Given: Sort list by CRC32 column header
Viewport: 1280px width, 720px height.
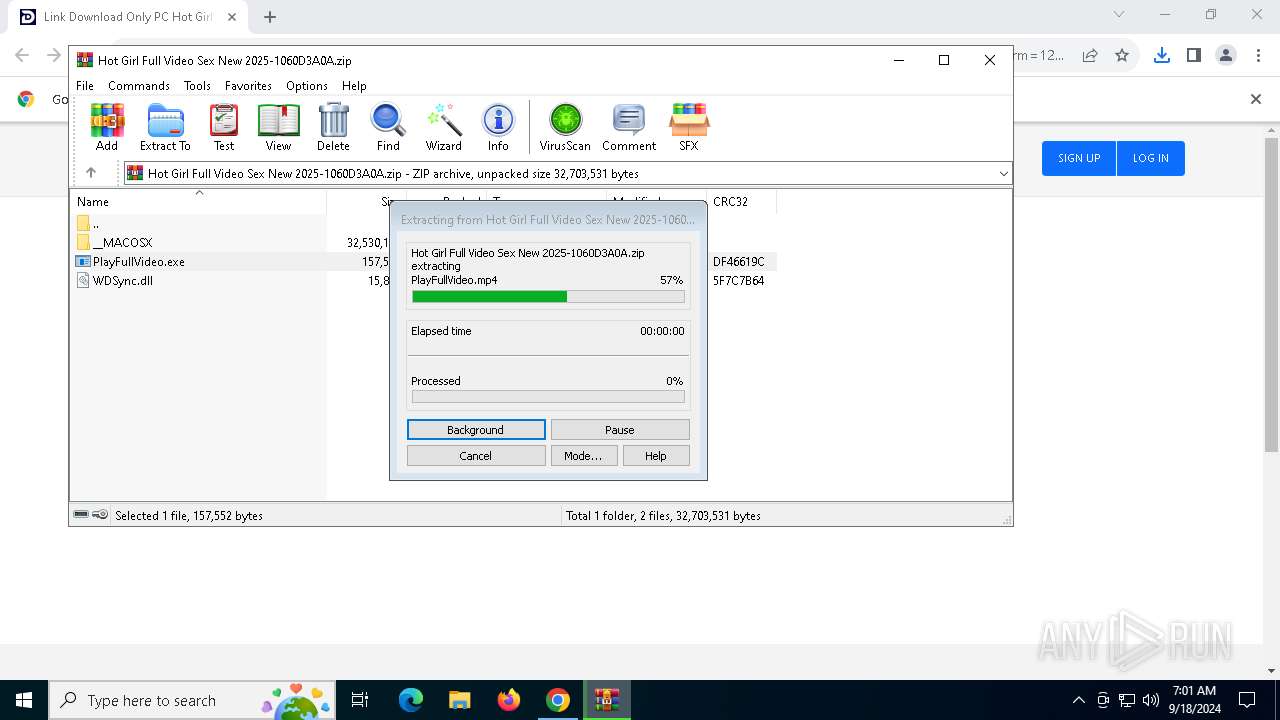Looking at the screenshot, I should pyautogui.click(x=741, y=202).
